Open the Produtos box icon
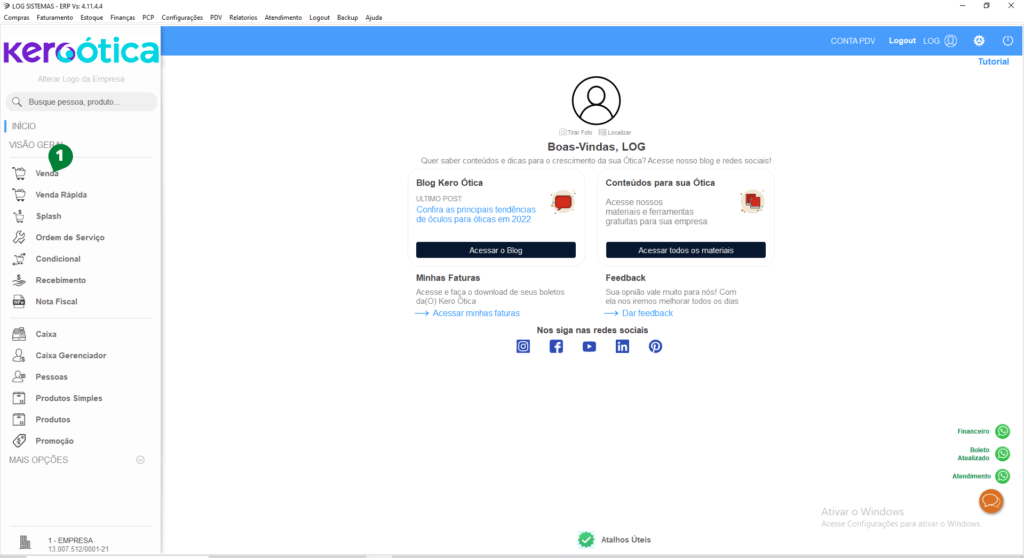Image resolution: width=1024 pixels, height=558 pixels. [19, 419]
